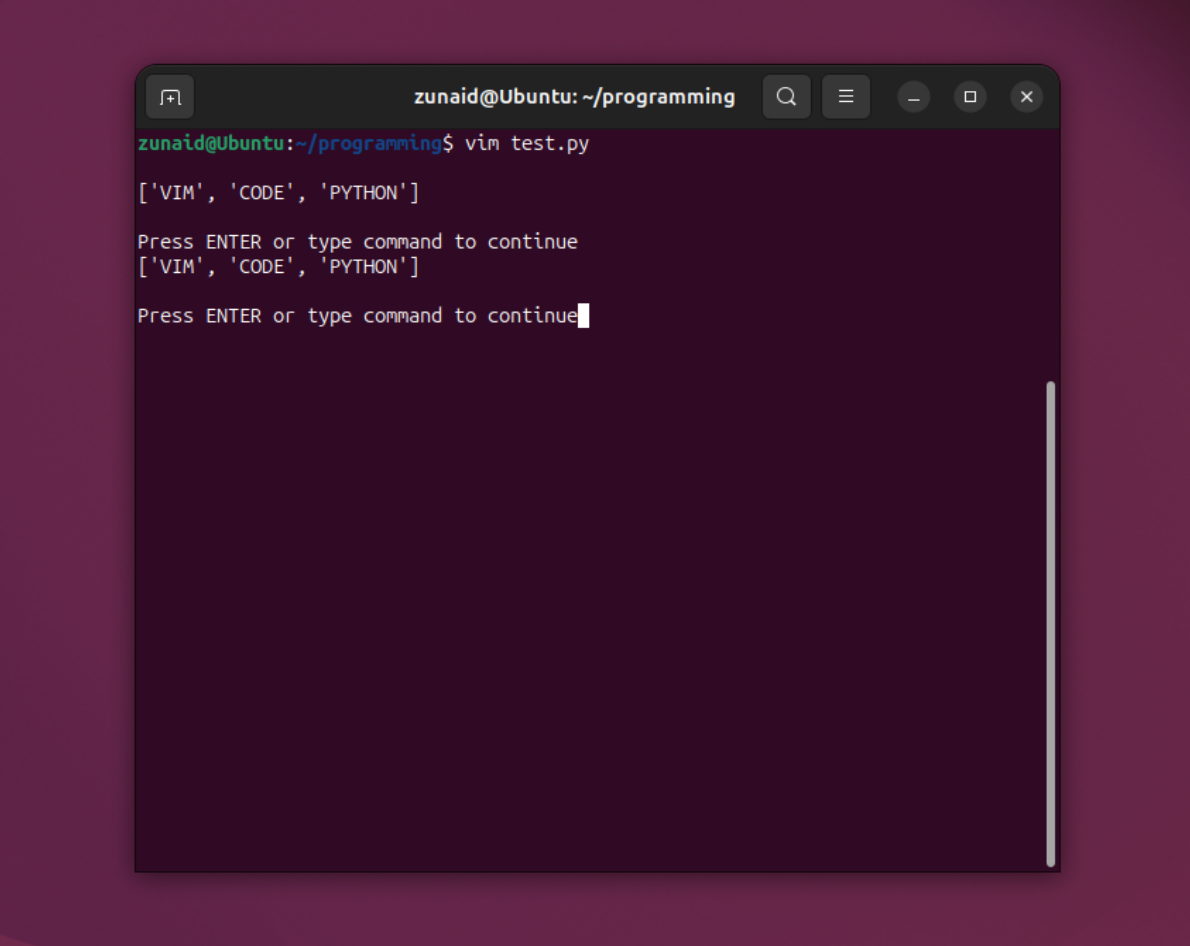Close the terminal window
Viewport: 1190px width, 946px height.
1027,97
